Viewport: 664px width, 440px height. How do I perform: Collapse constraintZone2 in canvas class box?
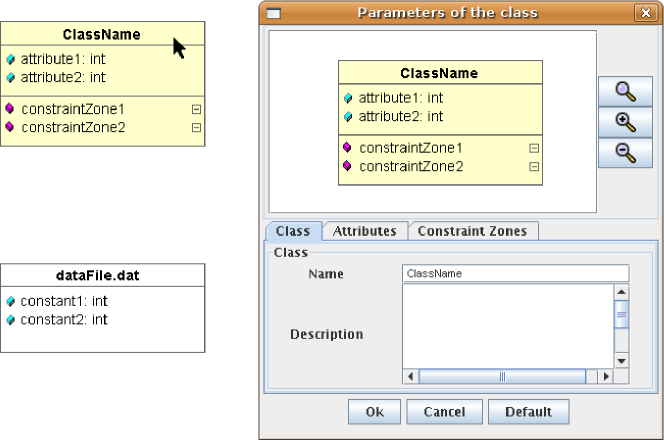coord(196,127)
